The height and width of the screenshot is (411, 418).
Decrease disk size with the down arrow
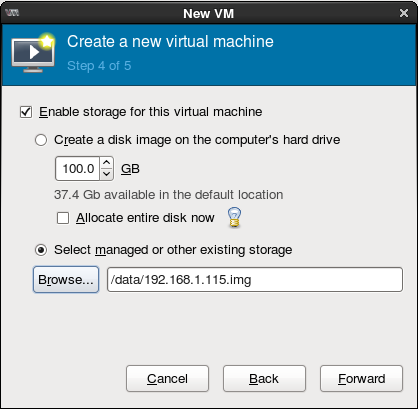[107, 174]
